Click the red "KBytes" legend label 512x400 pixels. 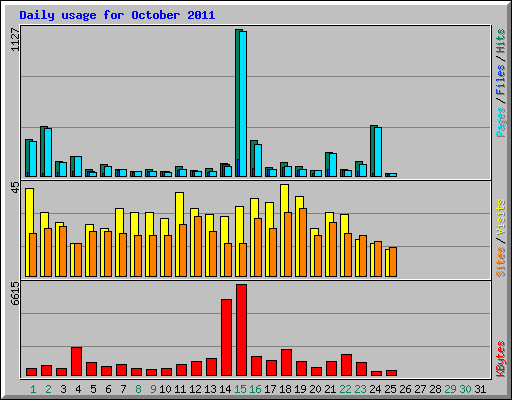501,359
